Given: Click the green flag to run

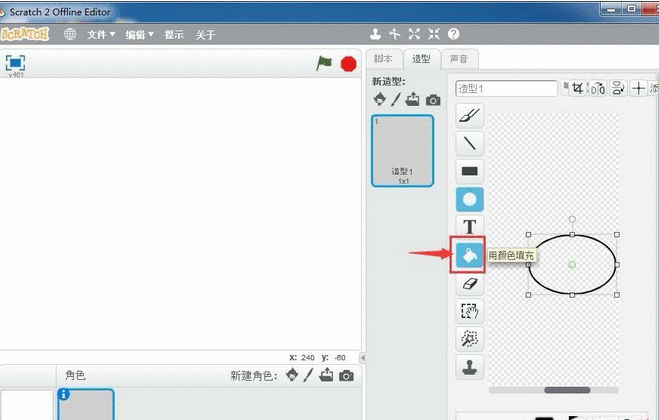Looking at the screenshot, I should pyautogui.click(x=324, y=63).
